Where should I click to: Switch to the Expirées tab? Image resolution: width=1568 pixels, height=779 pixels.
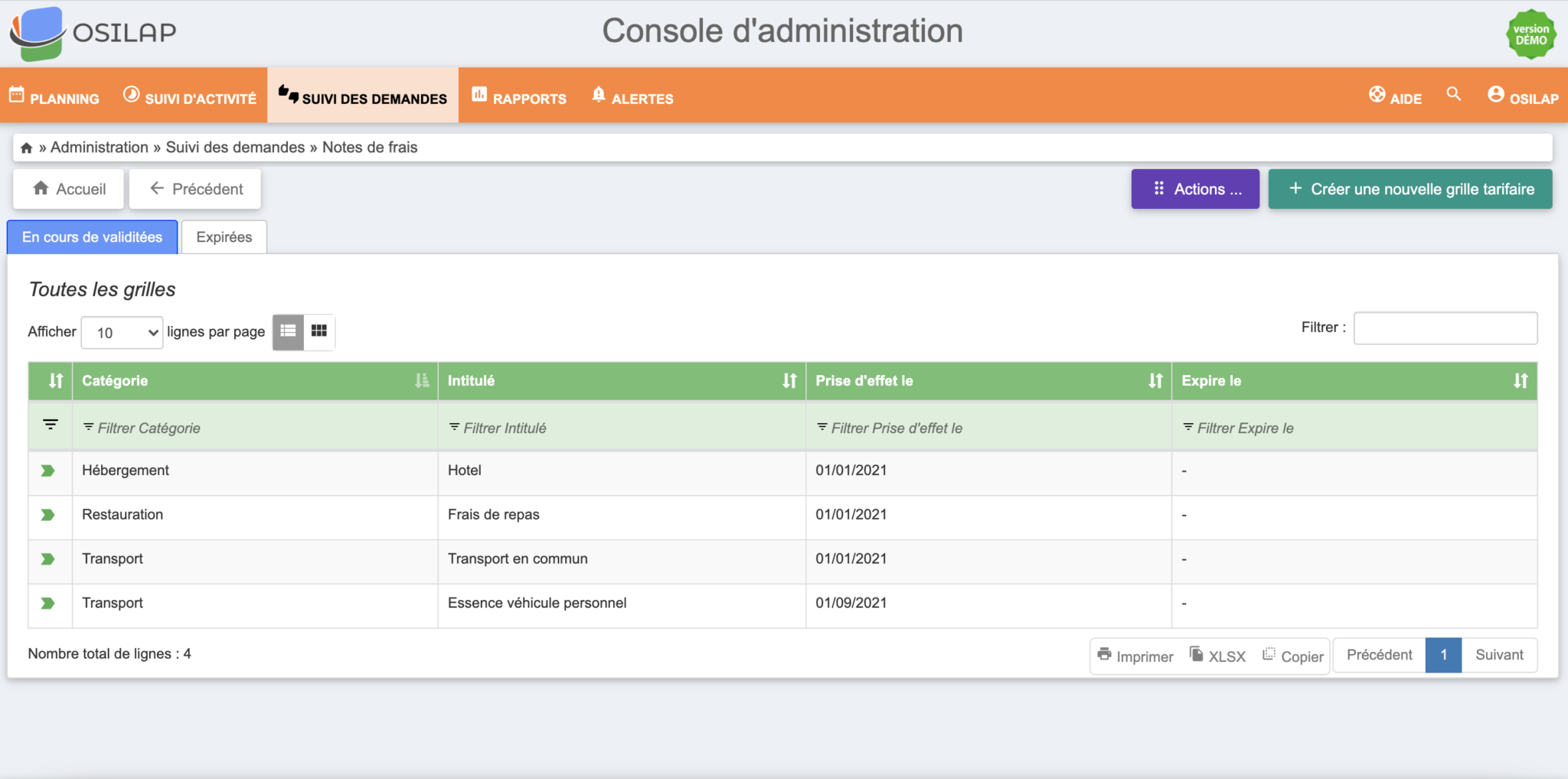[224, 237]
